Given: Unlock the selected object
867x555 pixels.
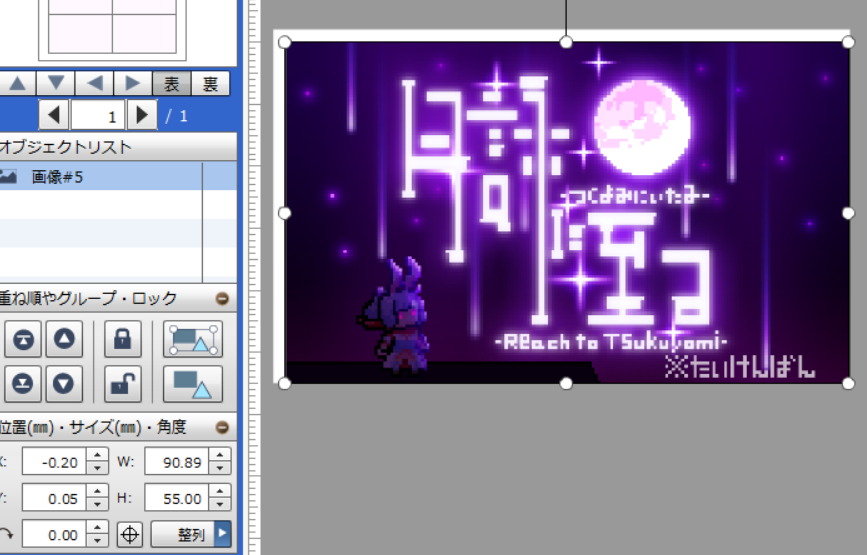Looking at the screenshot, I should (x=123, y=384).
